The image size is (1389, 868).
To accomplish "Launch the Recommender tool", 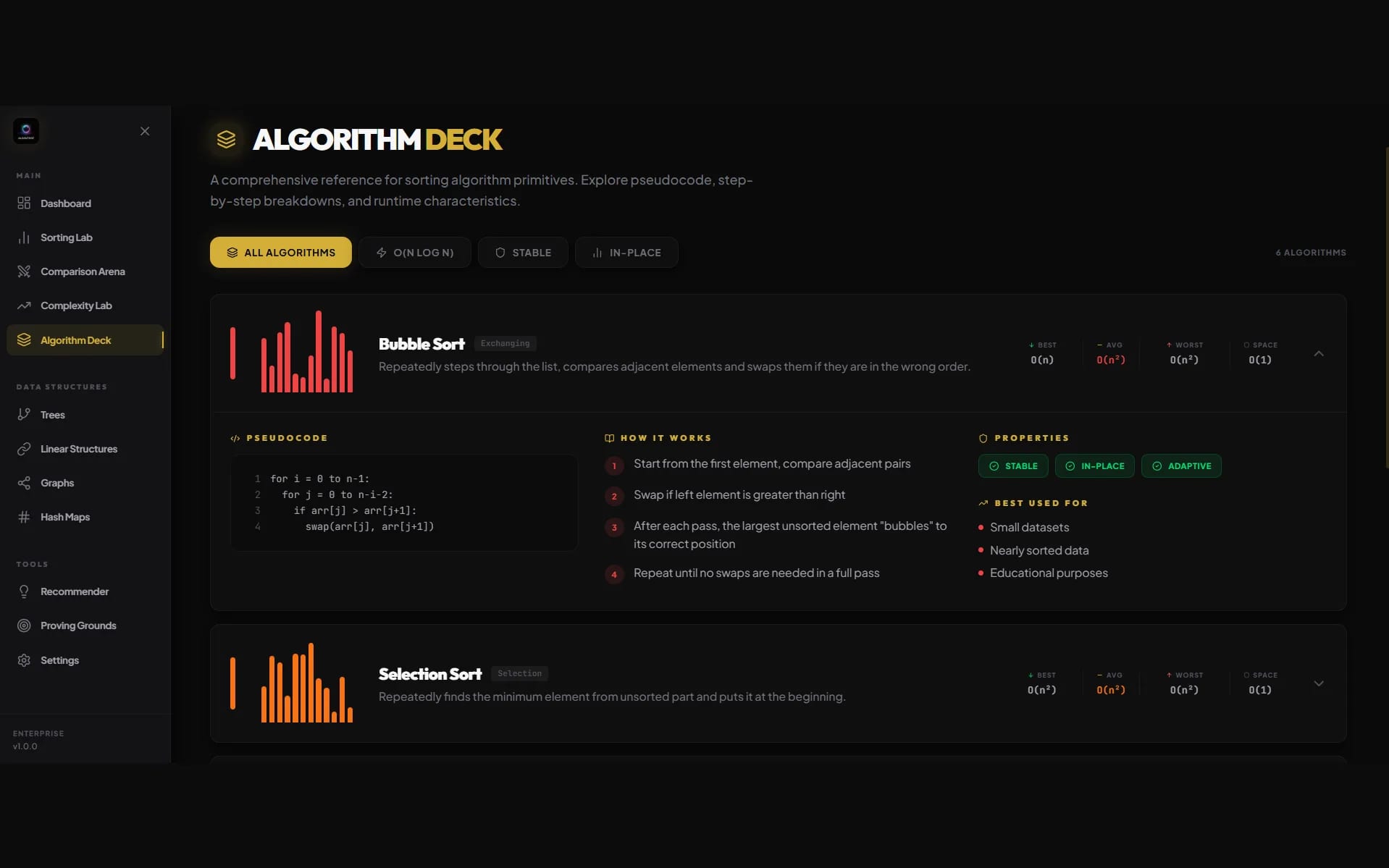I will [85, 591].
